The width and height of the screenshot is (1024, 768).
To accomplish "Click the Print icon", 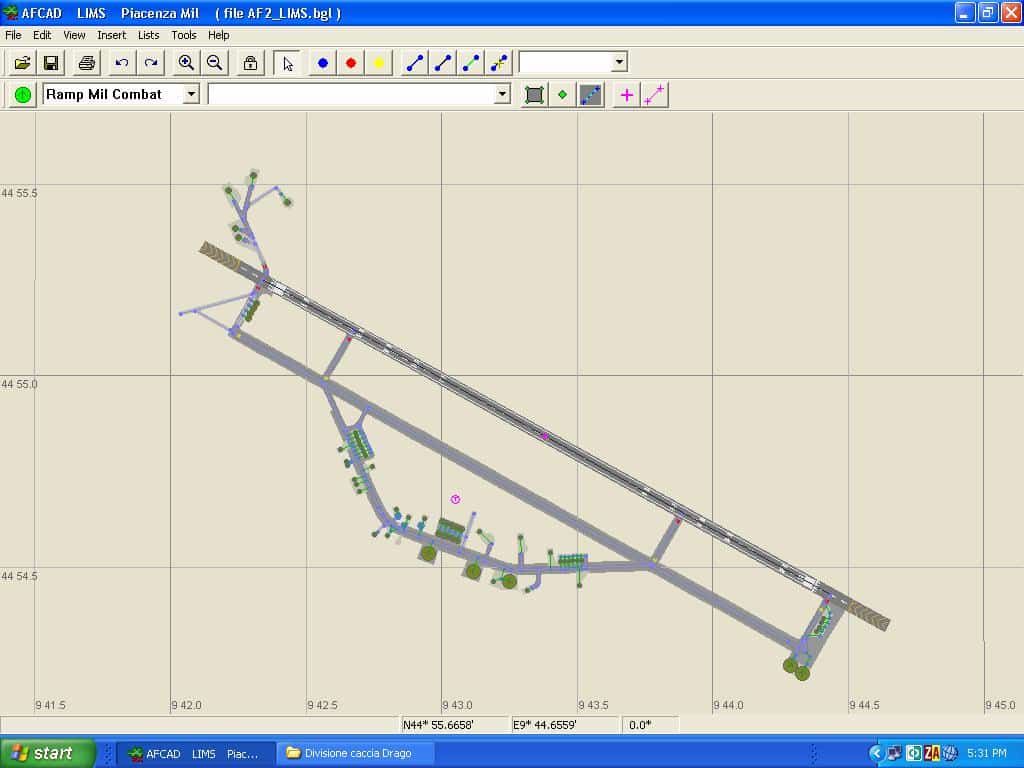I will pos(87,63).
